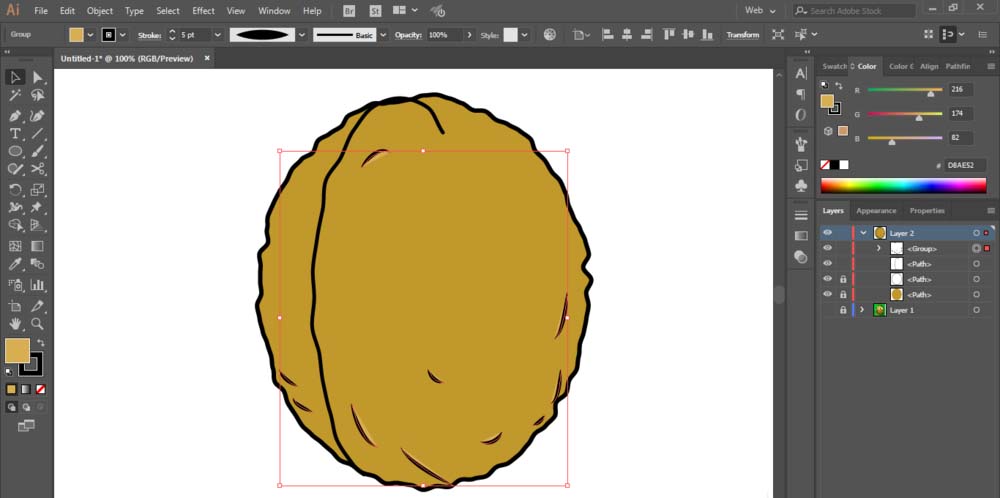Select the Line Segment tool

click(x=38, y=133)
